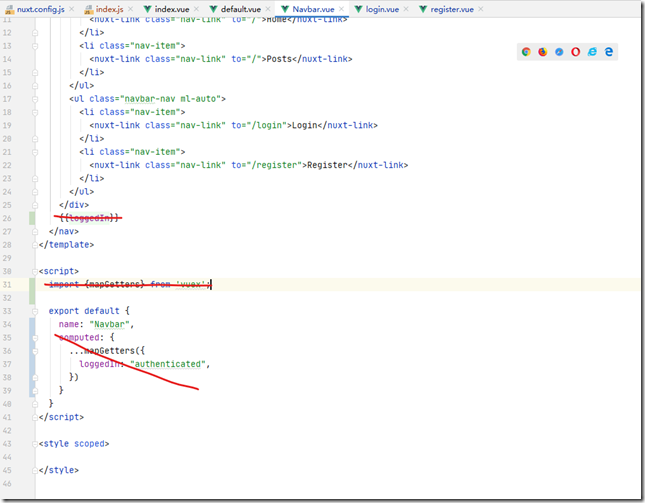Open preview in Opera browser icon

point(575,52)
